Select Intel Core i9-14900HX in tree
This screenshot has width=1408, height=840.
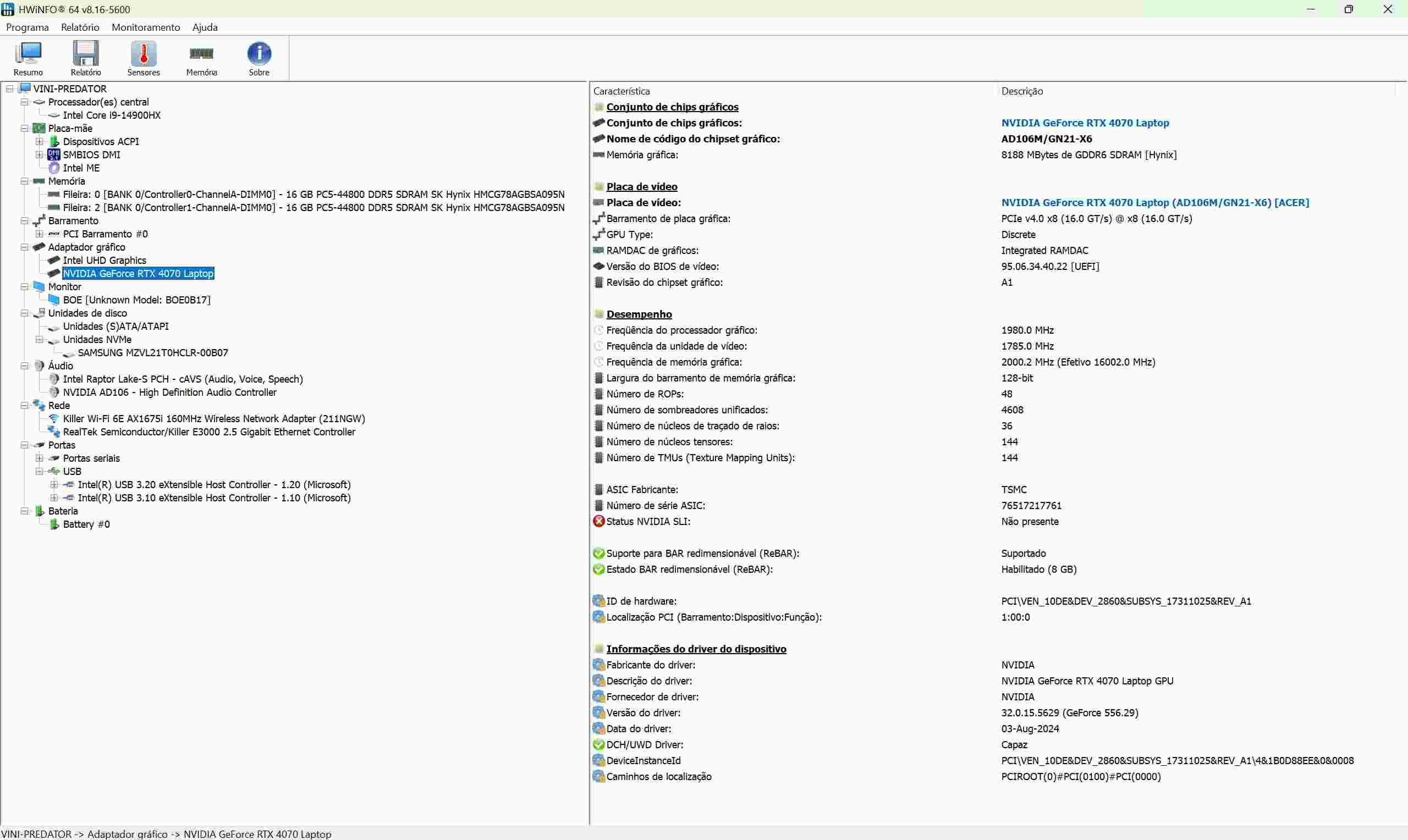tap(112, 115)
